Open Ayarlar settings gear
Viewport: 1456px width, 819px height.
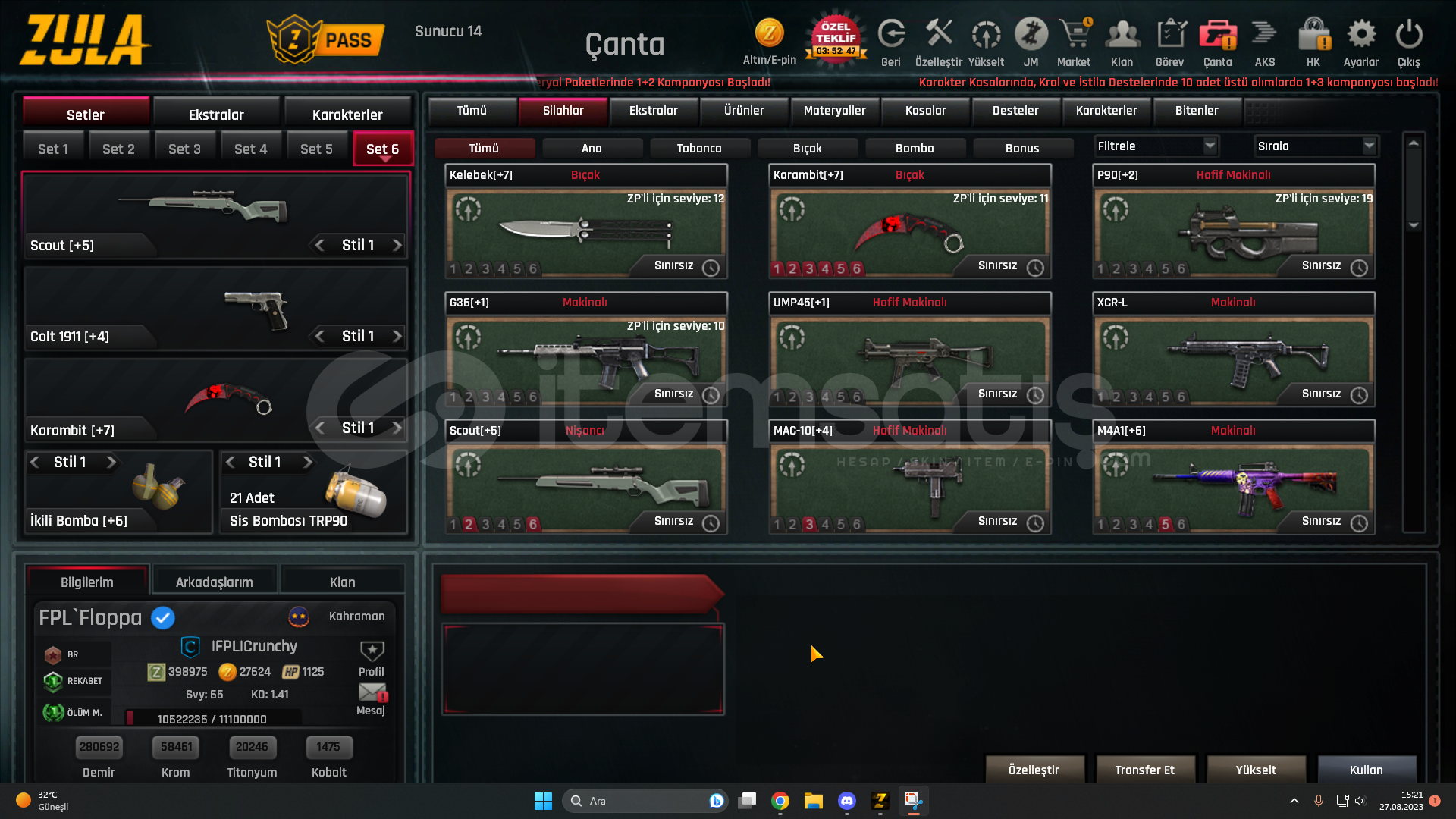coord(1361,34)
